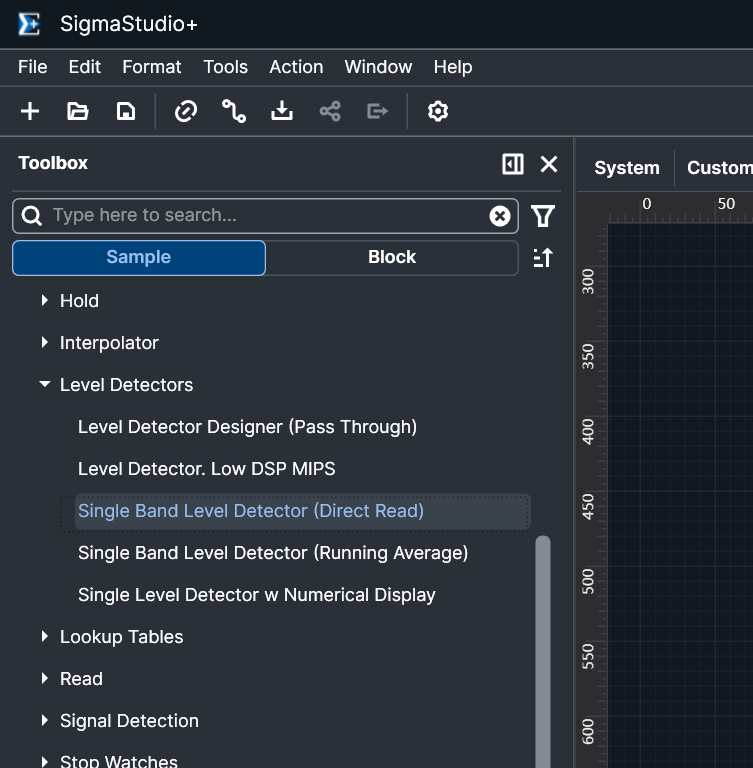Click the link/connect toolbar icon

[x=186, y=111]
